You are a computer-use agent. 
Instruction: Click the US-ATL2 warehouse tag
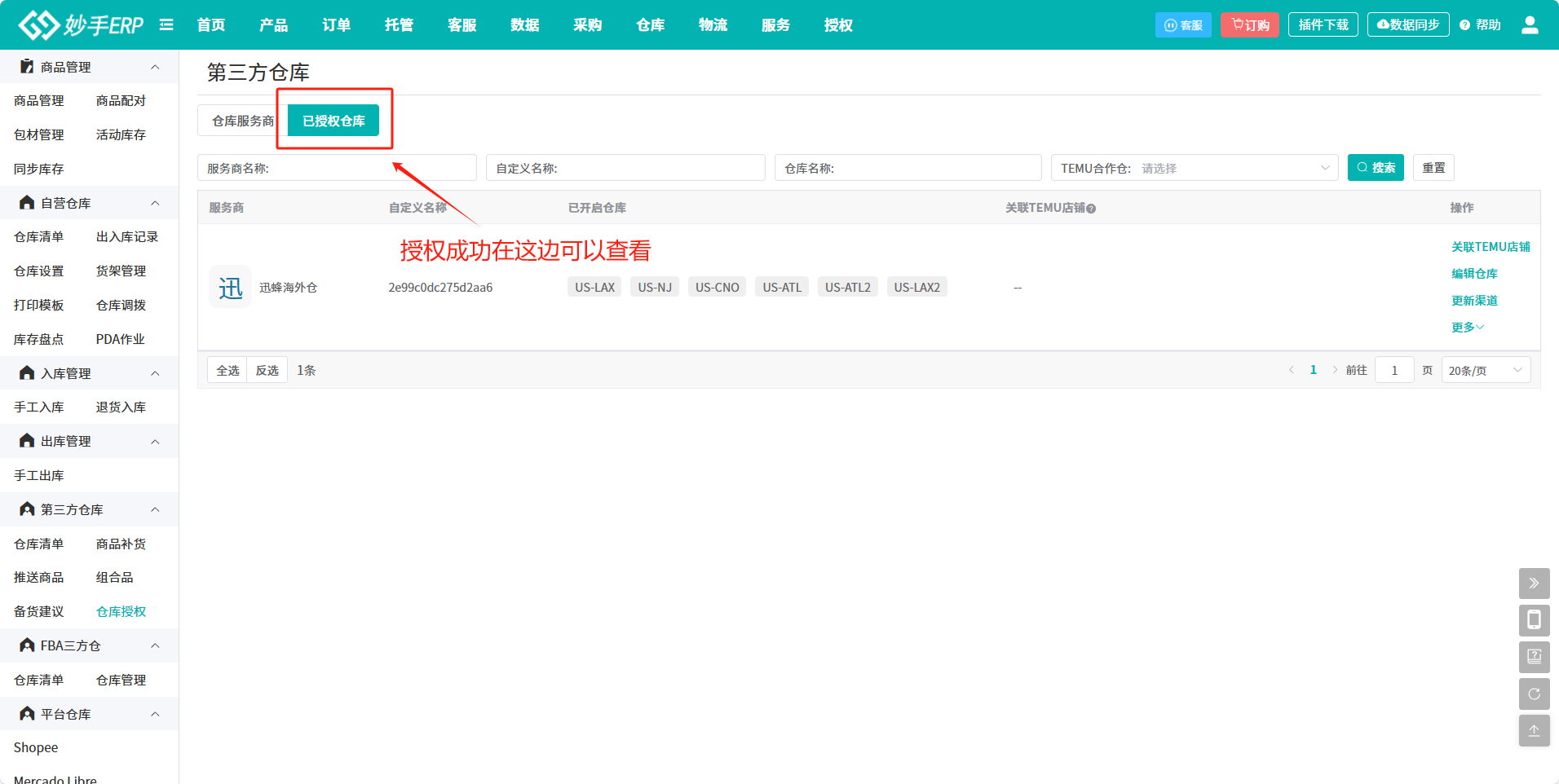[x=847, y=287]
